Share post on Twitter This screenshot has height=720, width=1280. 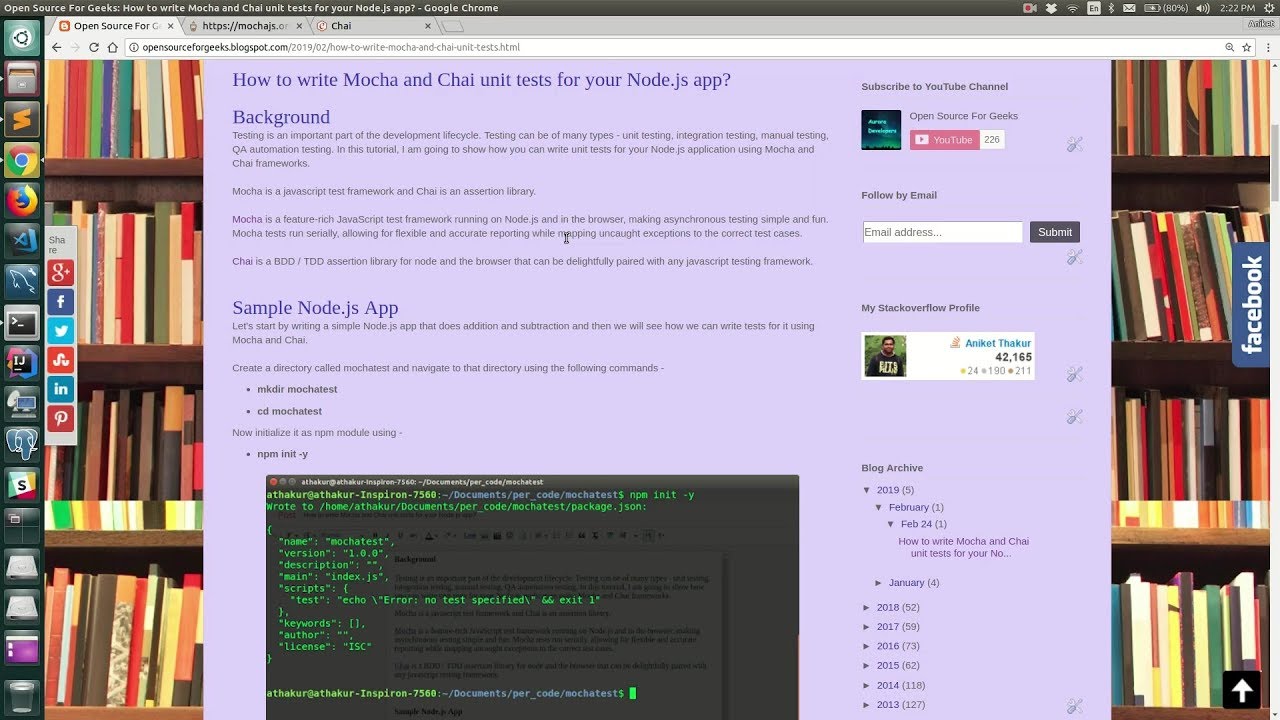coord(61,330)
